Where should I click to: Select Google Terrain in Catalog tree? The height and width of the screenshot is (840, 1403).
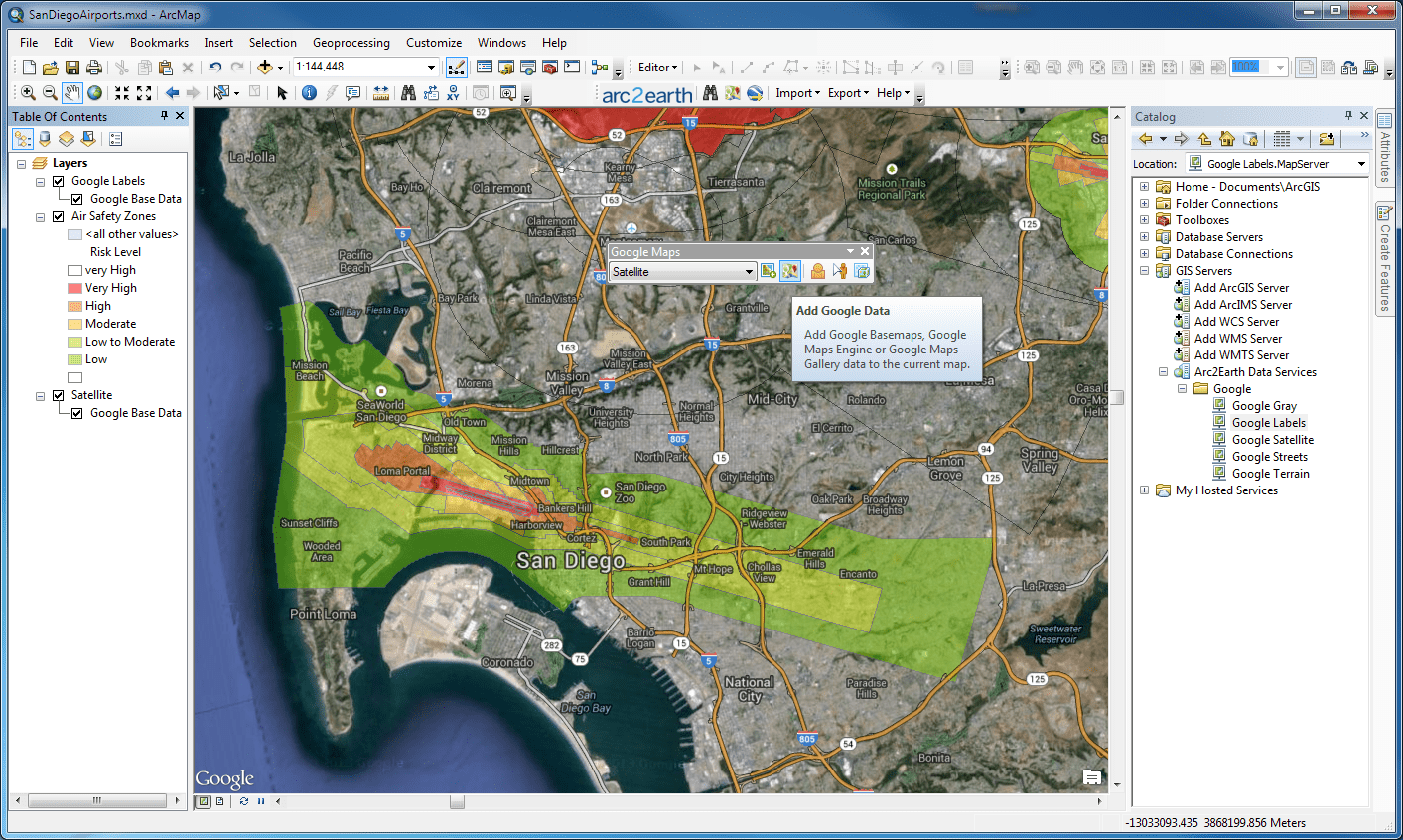(x=1270, y=474)
